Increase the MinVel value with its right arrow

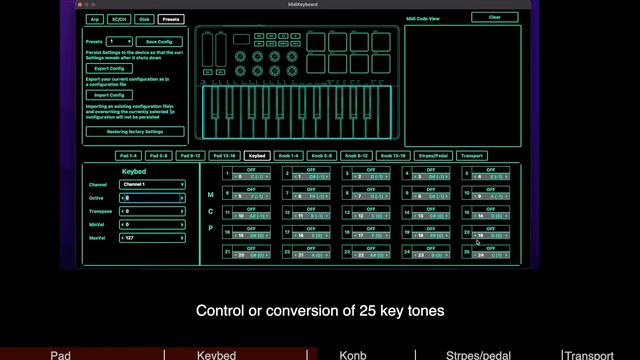[x=182, y=225]
